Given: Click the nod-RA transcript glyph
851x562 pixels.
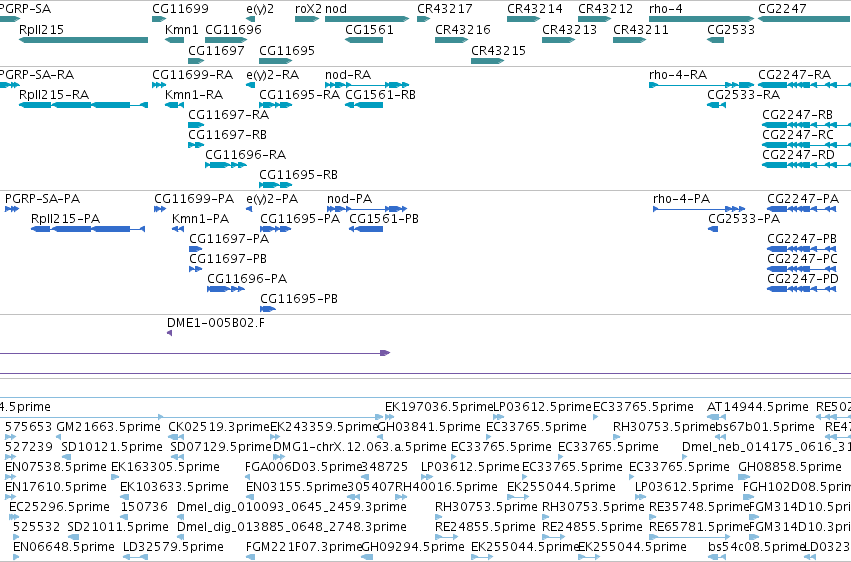Looking at the screenshot, I should 367,85.
